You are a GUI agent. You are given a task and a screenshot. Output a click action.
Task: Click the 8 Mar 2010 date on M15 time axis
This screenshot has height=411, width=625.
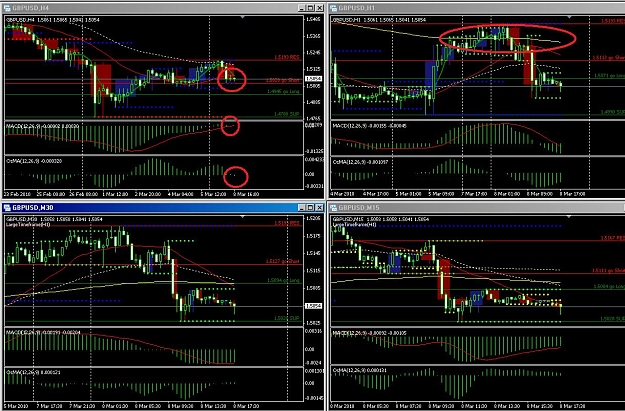pyautogui.click(x=343, y=406)
